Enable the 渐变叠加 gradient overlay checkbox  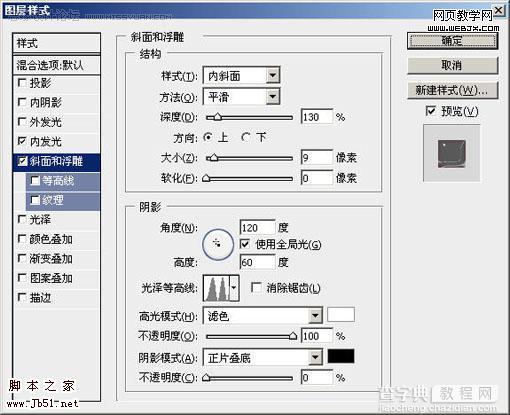tap(22, 258)
